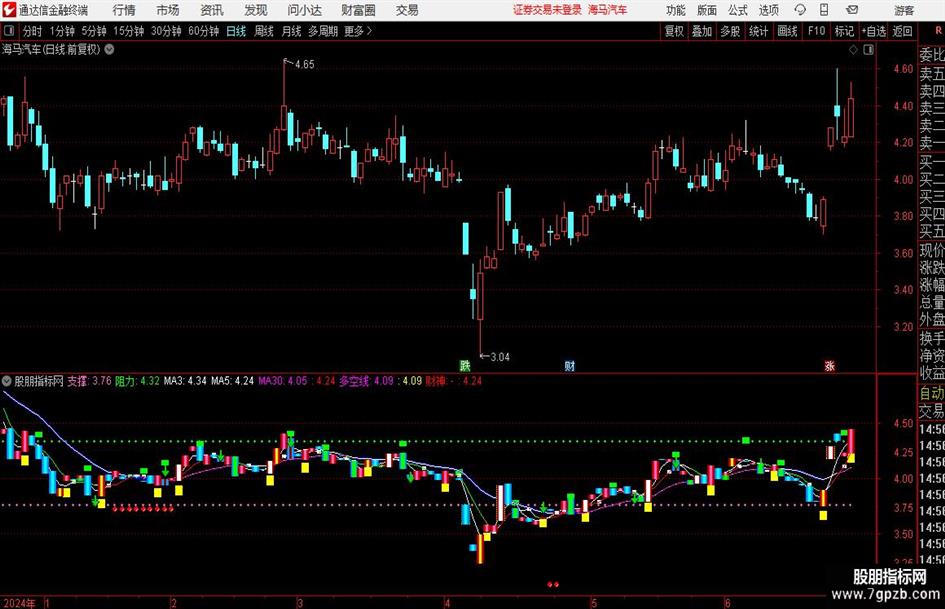Expand the 海马汽车 chart title dropdown
Viewport: 945px width, 609px height.
pos(110,49)
